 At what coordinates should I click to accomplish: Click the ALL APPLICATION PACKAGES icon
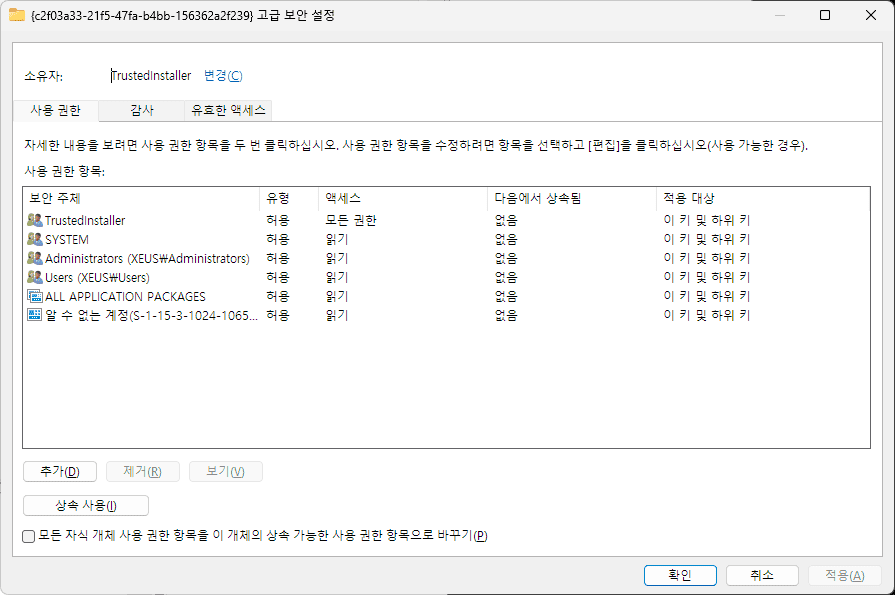click(x=35, y=296)
